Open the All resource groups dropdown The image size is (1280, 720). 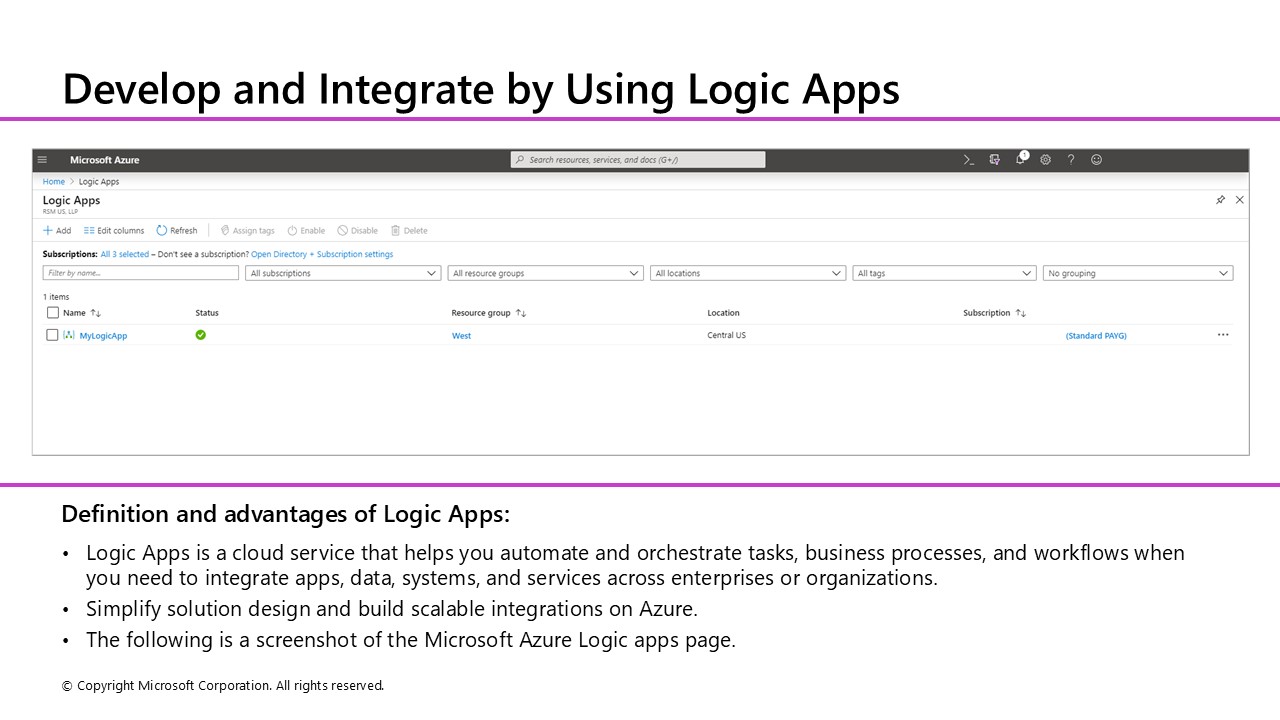pyautogui.click(x=545, y=273)
